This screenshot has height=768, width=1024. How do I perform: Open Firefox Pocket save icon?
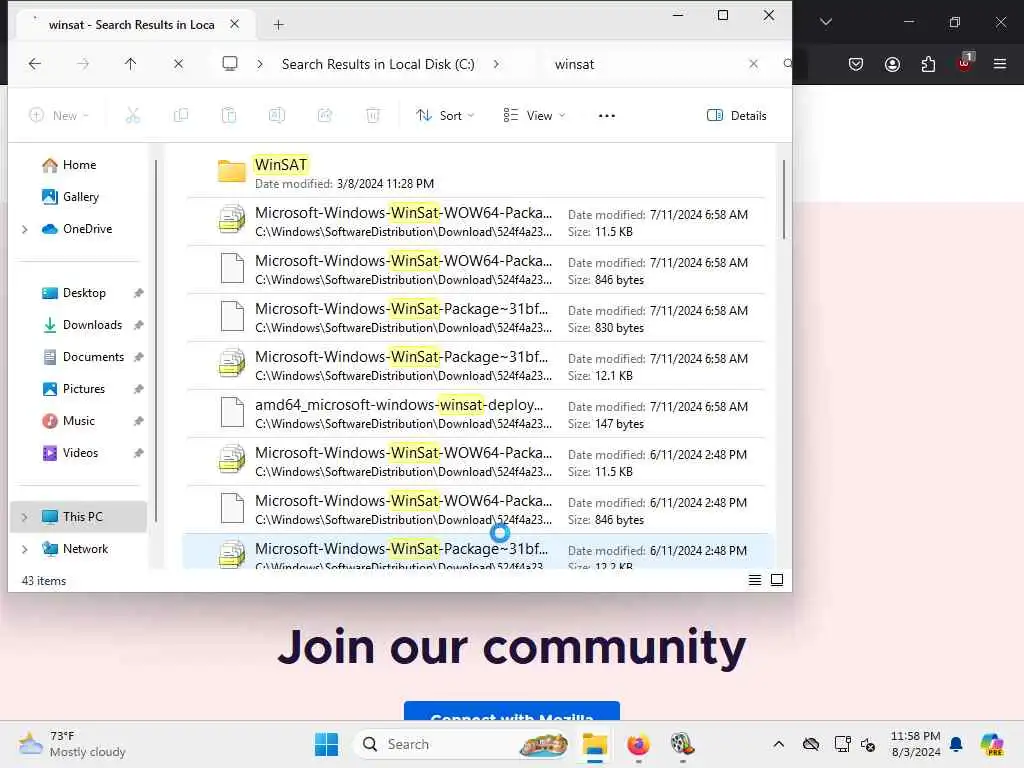point(856,64)
